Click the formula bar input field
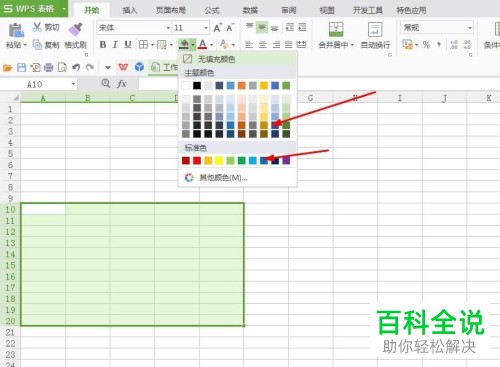 click(319, 84)
